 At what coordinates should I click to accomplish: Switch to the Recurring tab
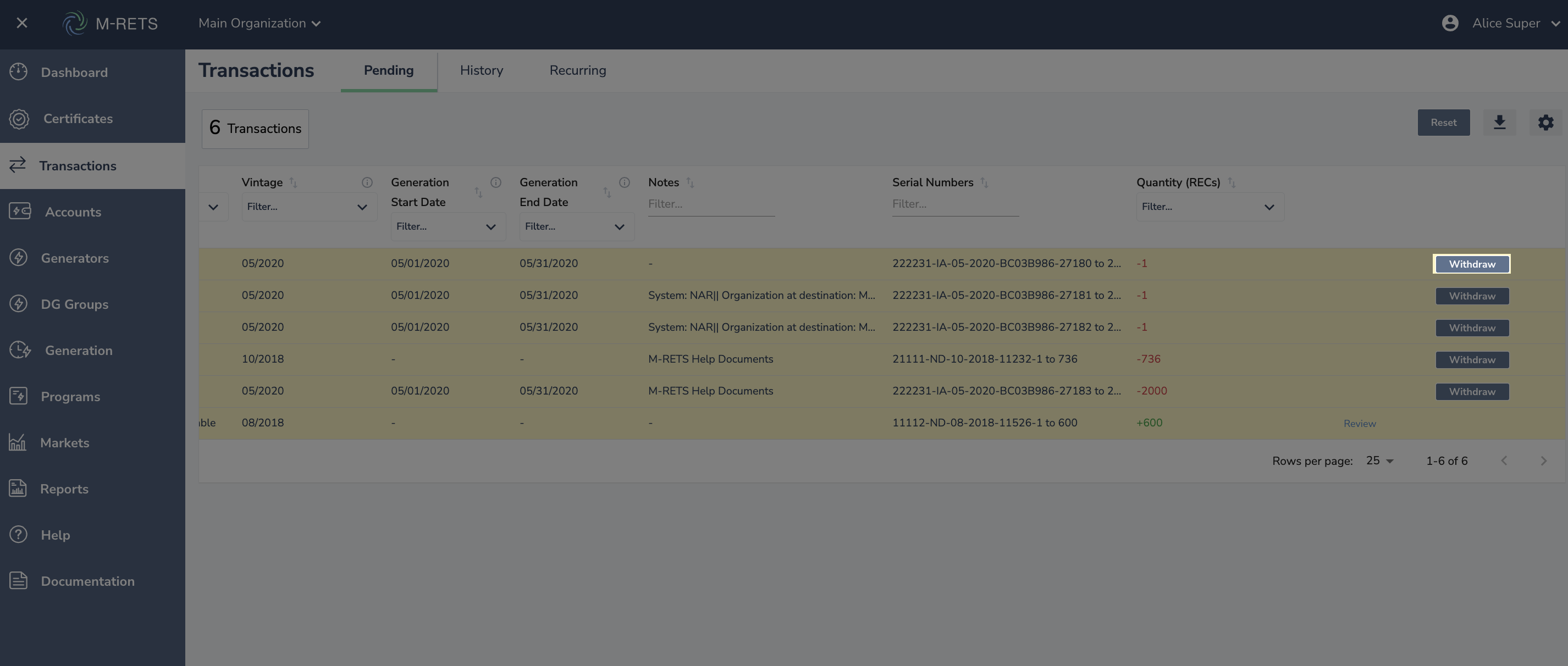pyautogui.click(x=577, y=70)
